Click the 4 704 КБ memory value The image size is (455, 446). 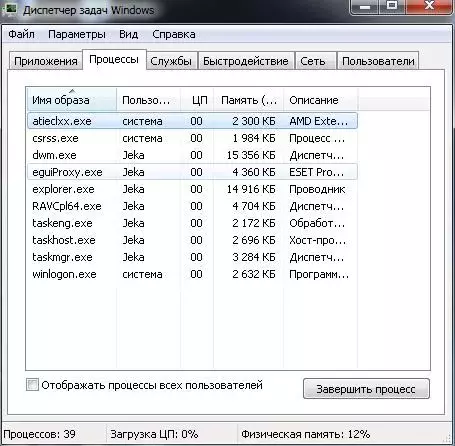tap(254, 206)
